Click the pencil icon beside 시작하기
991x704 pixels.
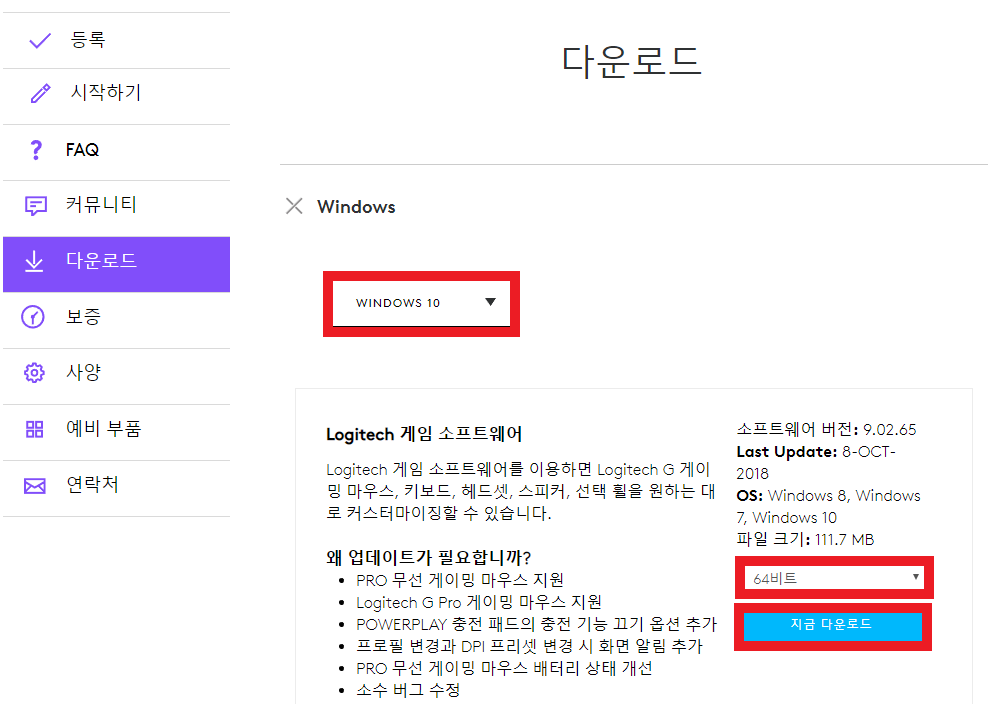point(40,93)
